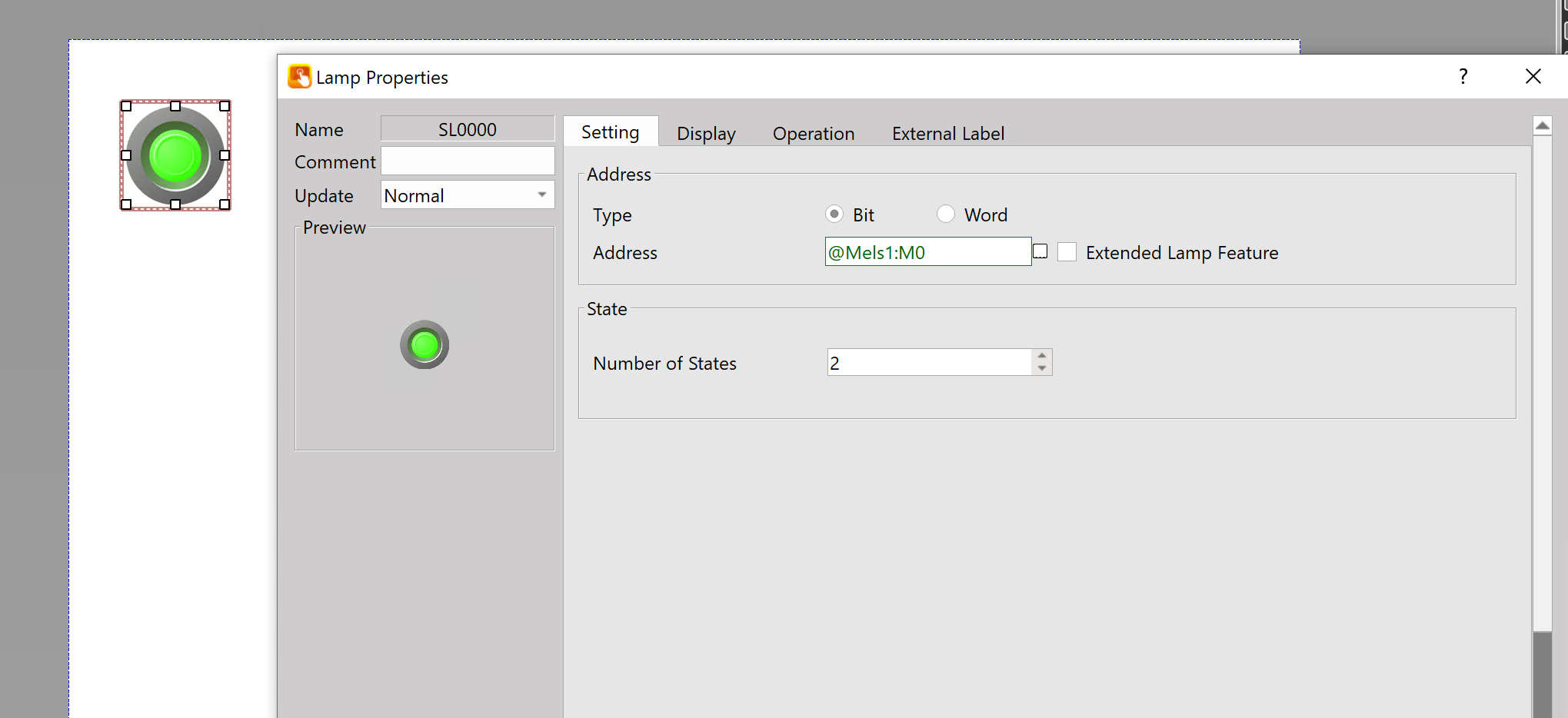The image size is (1568, 718).
Task: Click the Address field containing @Mels1:M0
Action: click(x=927, y=252)
